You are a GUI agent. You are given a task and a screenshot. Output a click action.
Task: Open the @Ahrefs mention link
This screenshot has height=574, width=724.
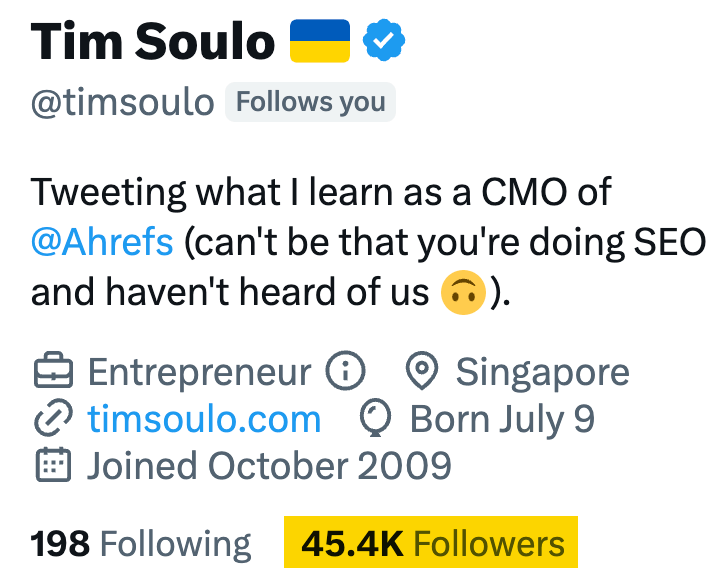(x=102, y=242)
